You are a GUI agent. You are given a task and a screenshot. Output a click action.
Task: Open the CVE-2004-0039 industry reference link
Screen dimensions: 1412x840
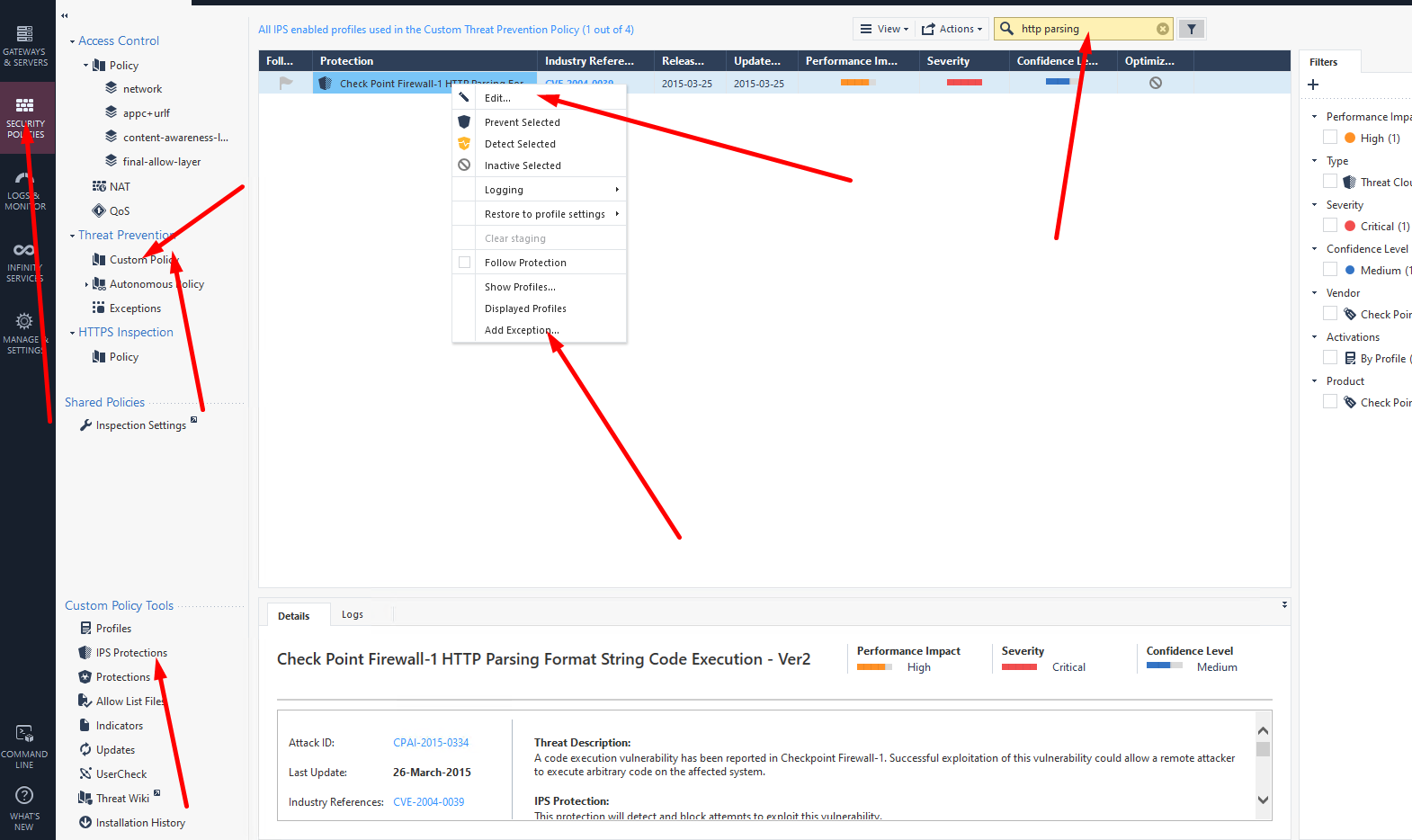click(x=428, y=802)
